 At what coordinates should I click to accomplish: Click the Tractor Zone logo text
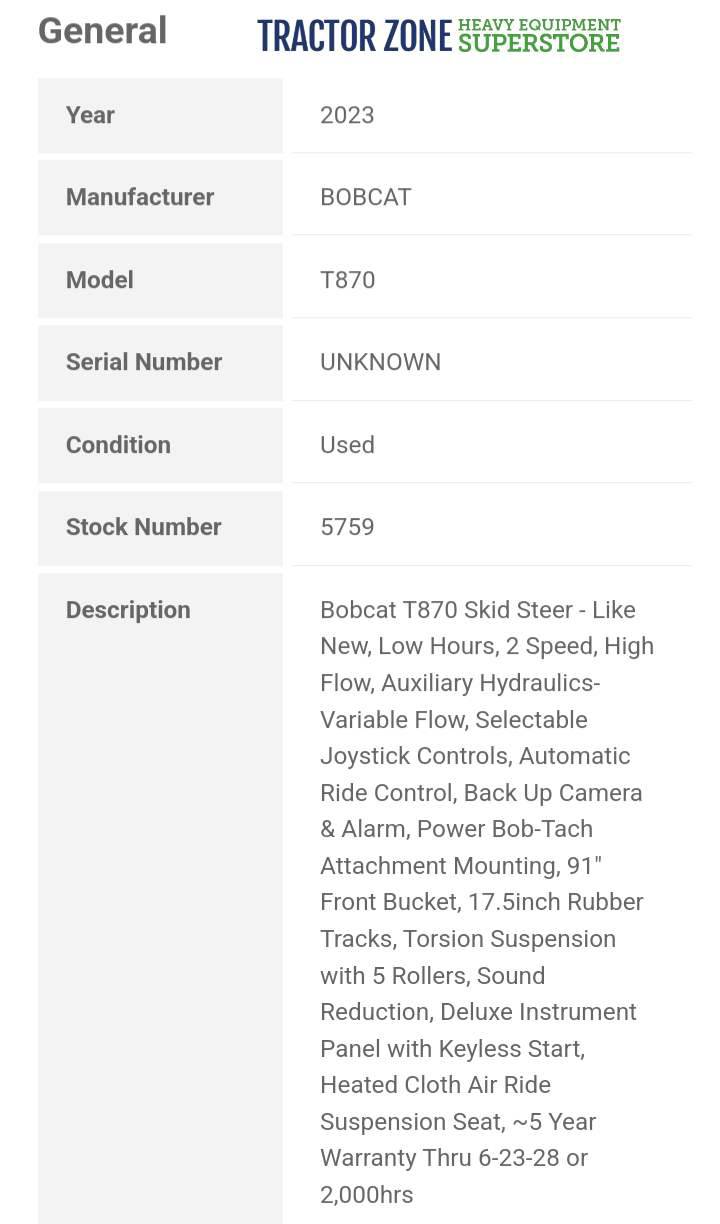[355, 37]
